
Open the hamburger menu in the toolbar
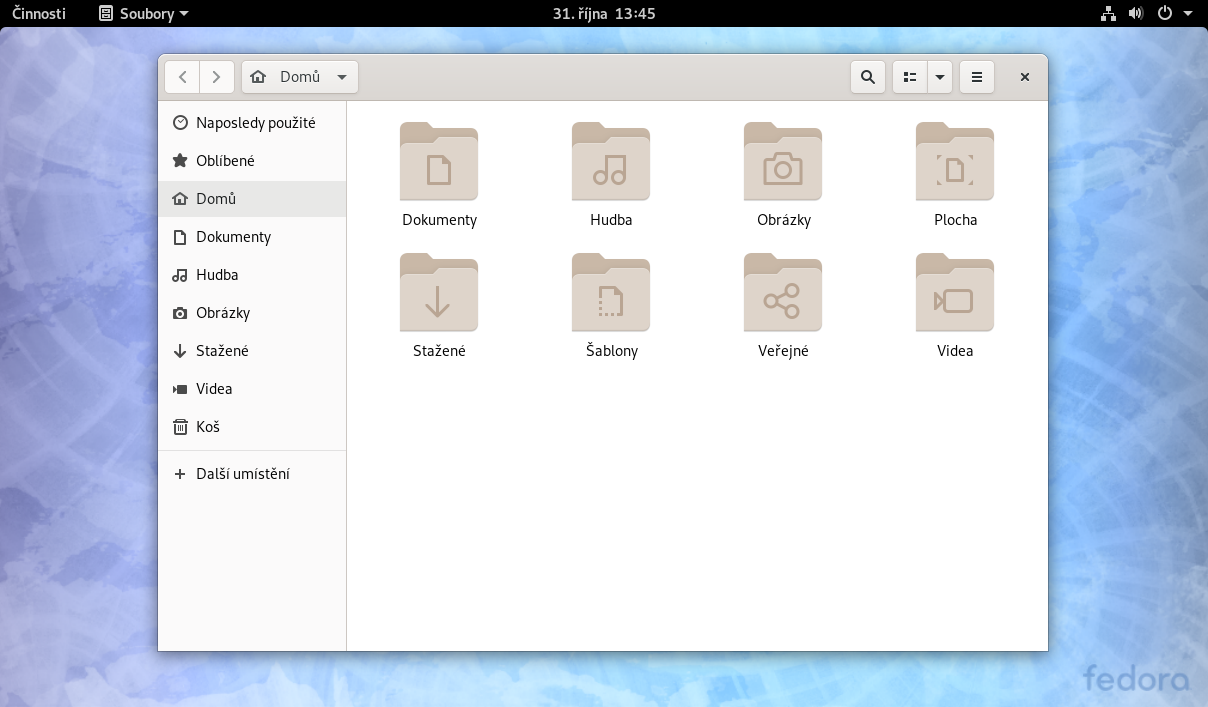(x=976, y=76)
